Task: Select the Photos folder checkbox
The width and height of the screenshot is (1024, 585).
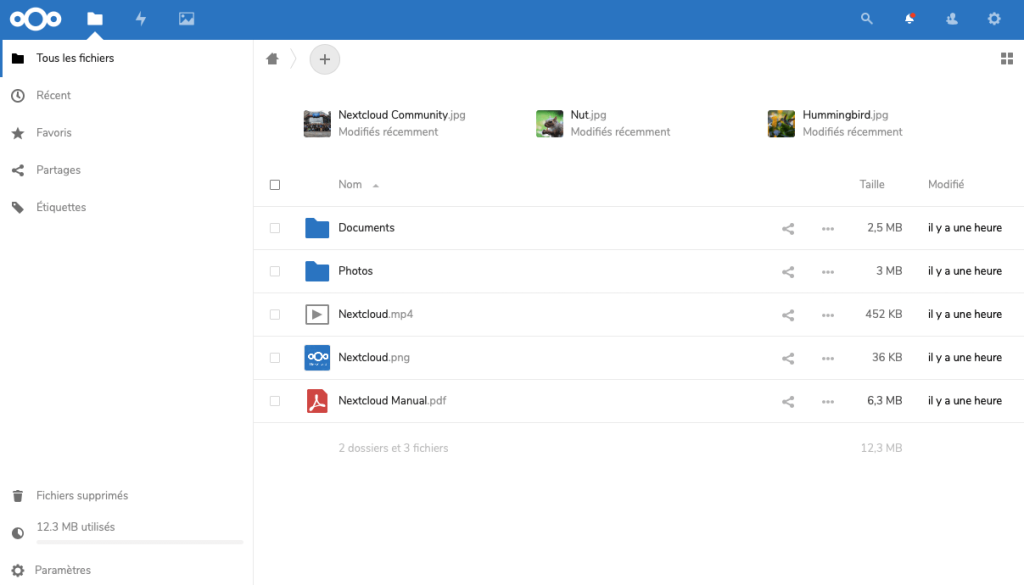Action: 275,271
